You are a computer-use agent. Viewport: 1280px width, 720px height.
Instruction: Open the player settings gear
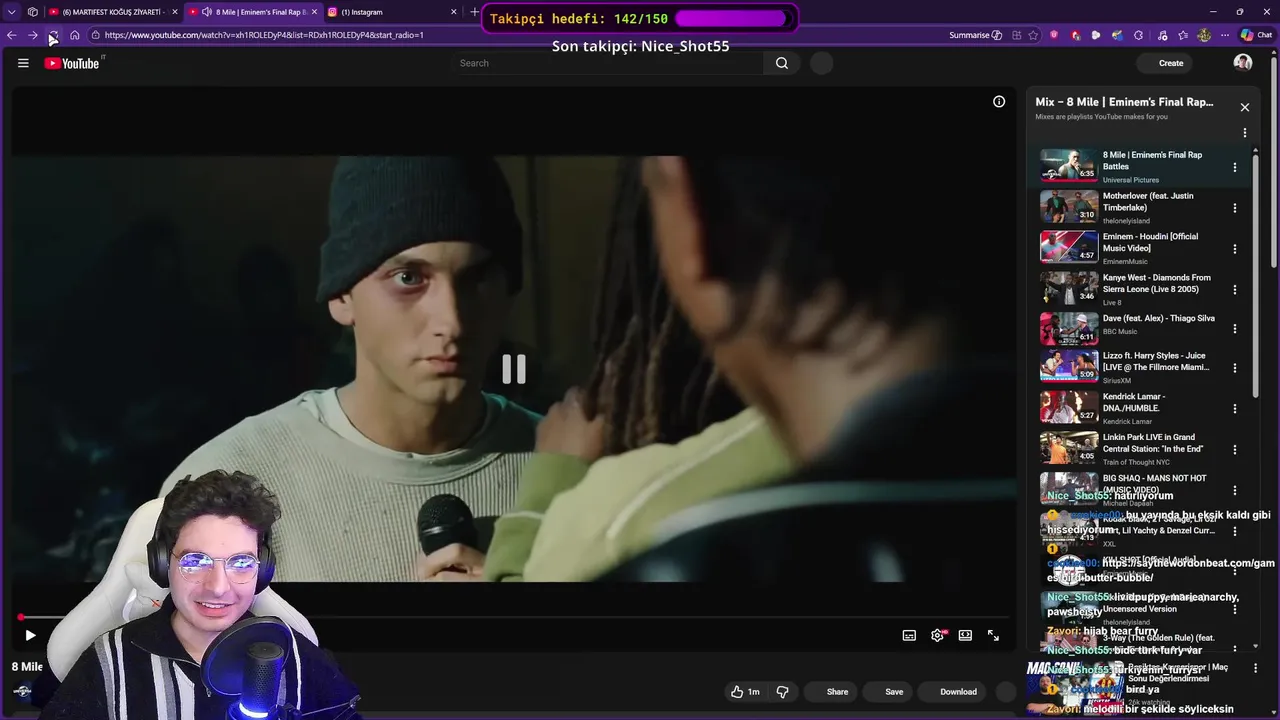(937, 635)
